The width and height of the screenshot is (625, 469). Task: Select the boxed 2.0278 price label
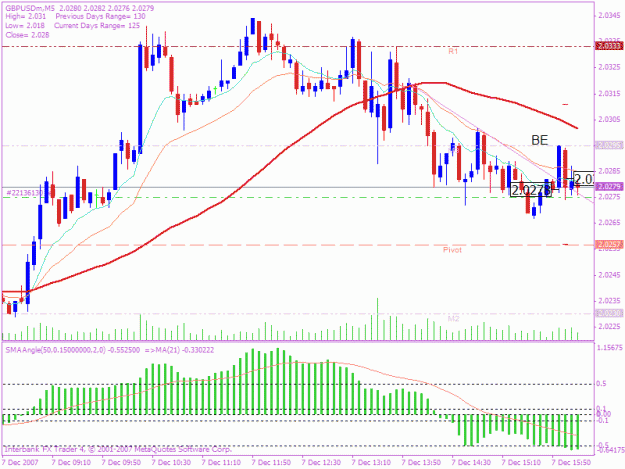pyautogui.click(x=531, y=190)
